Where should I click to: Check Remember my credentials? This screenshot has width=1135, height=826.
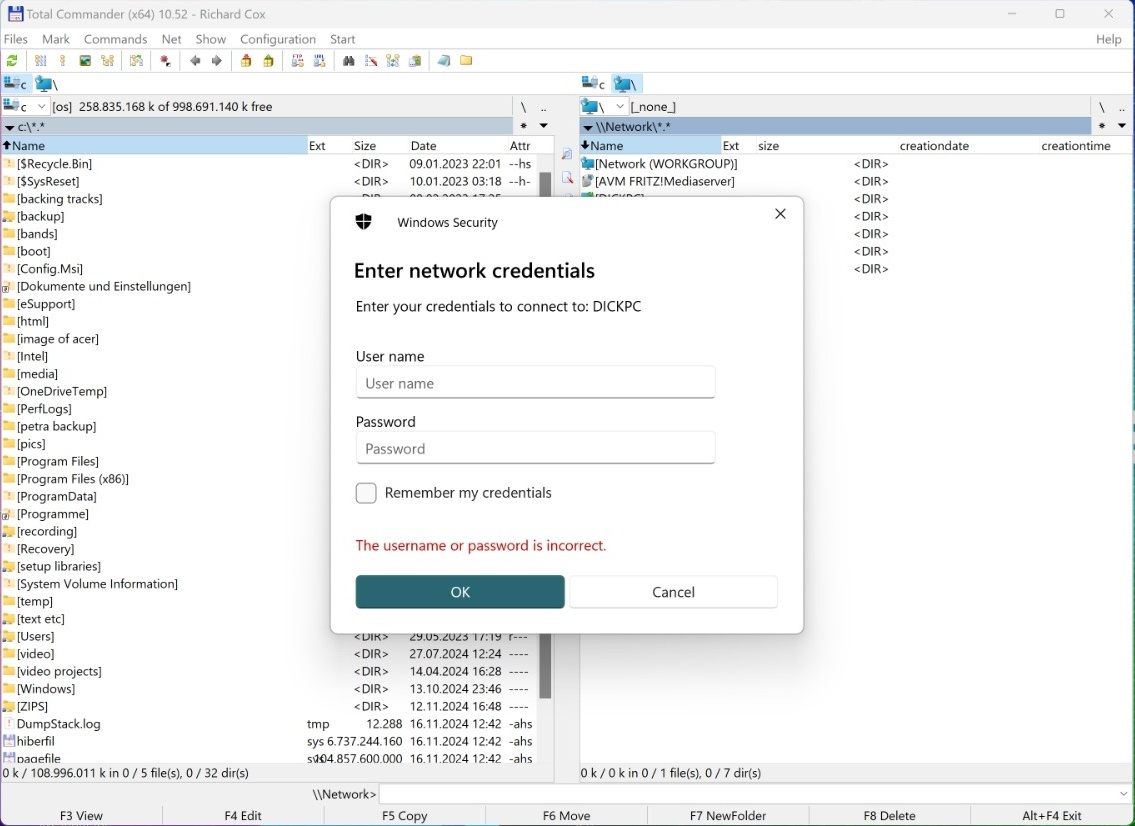click(366, 493)
